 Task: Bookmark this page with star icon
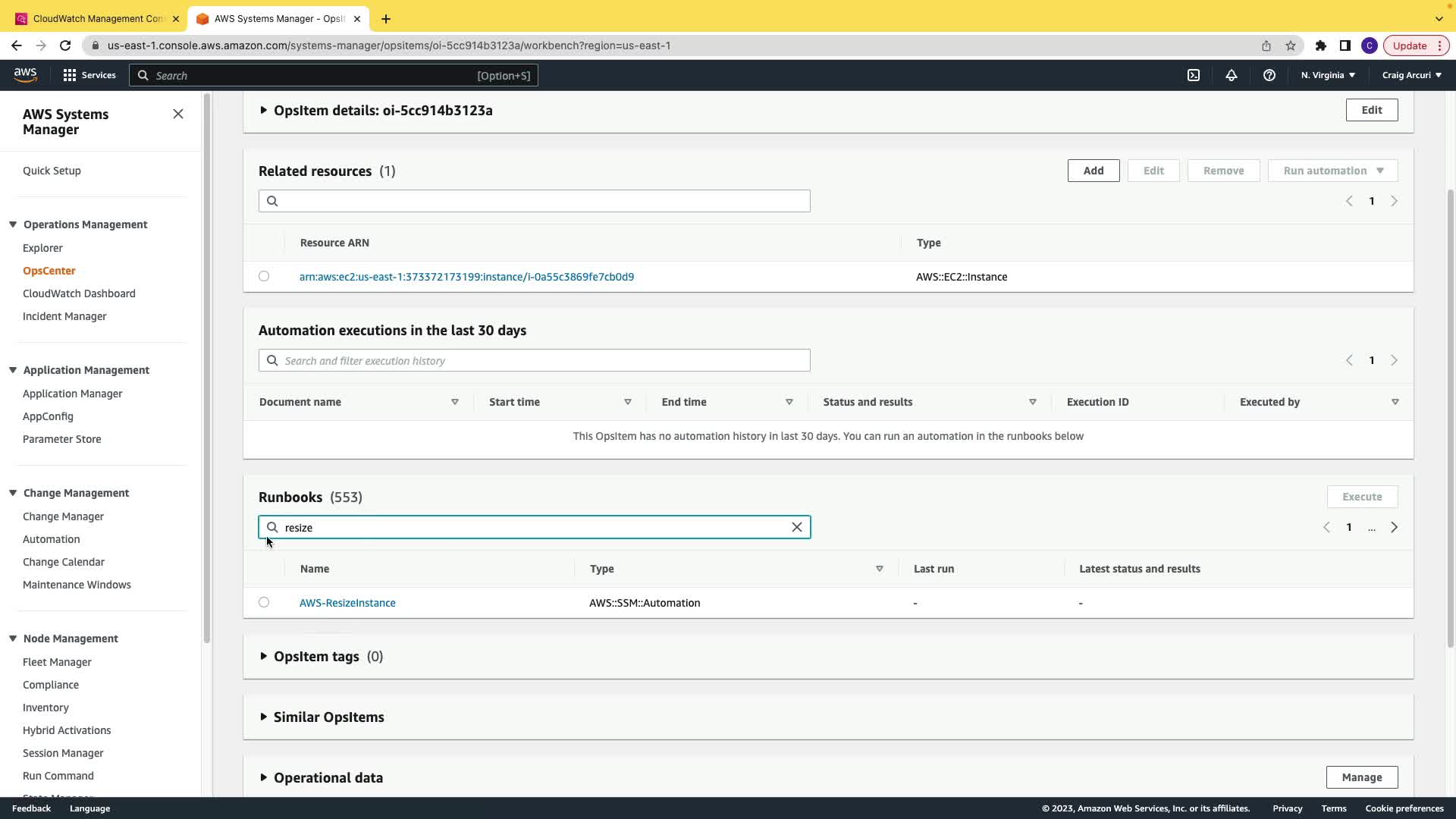[1291, 45]
